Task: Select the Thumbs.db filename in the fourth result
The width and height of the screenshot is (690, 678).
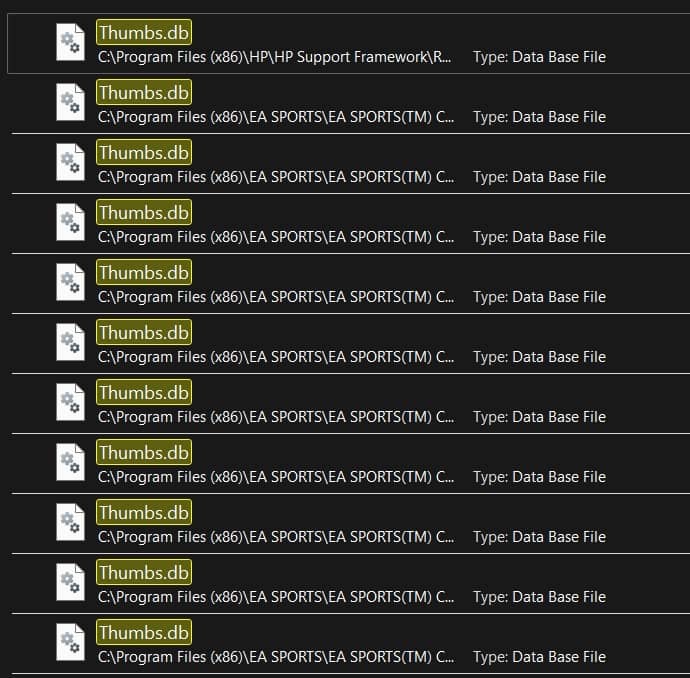Action: pos(144,213)
